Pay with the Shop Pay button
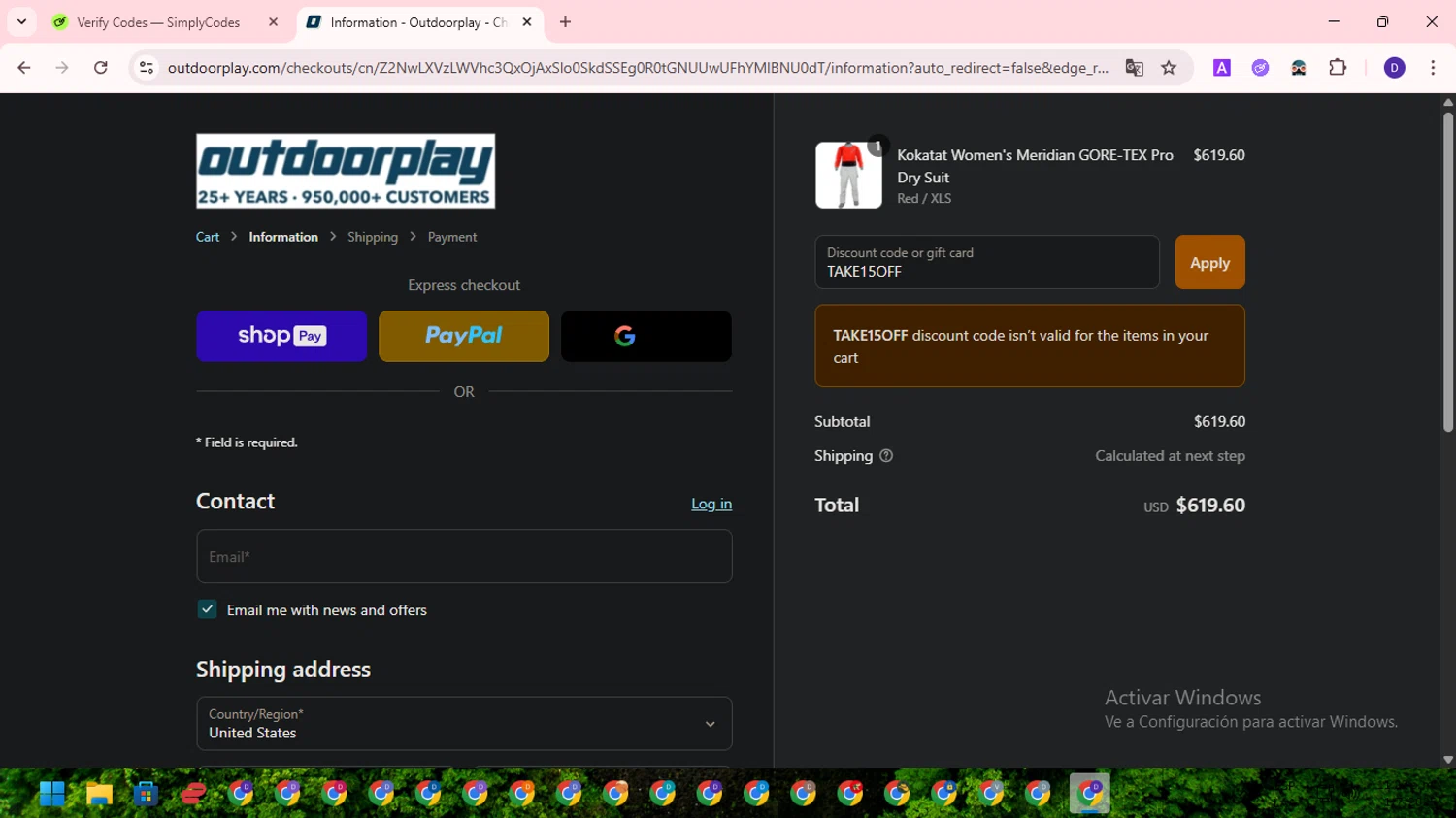 [281, 336]
